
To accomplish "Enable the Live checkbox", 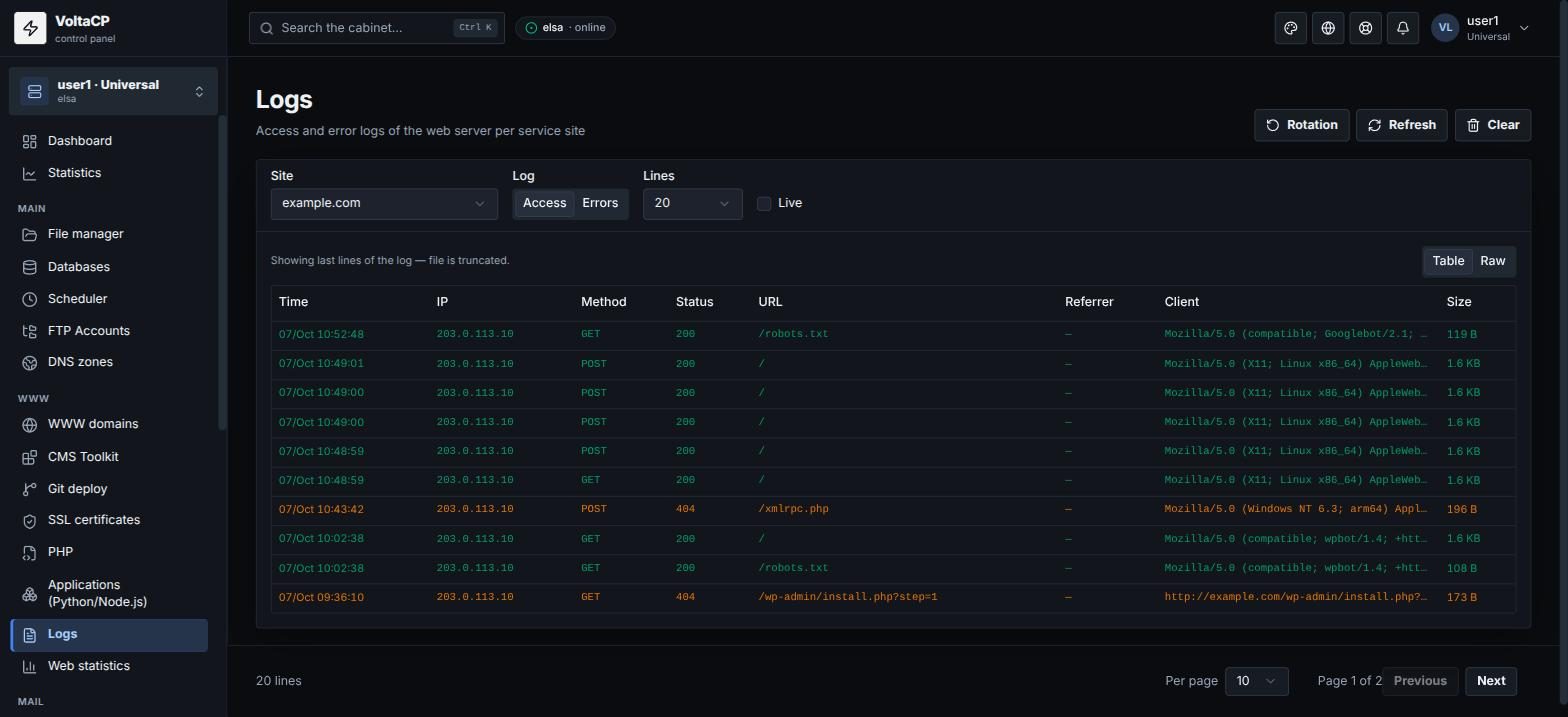I will click(764, 203).
